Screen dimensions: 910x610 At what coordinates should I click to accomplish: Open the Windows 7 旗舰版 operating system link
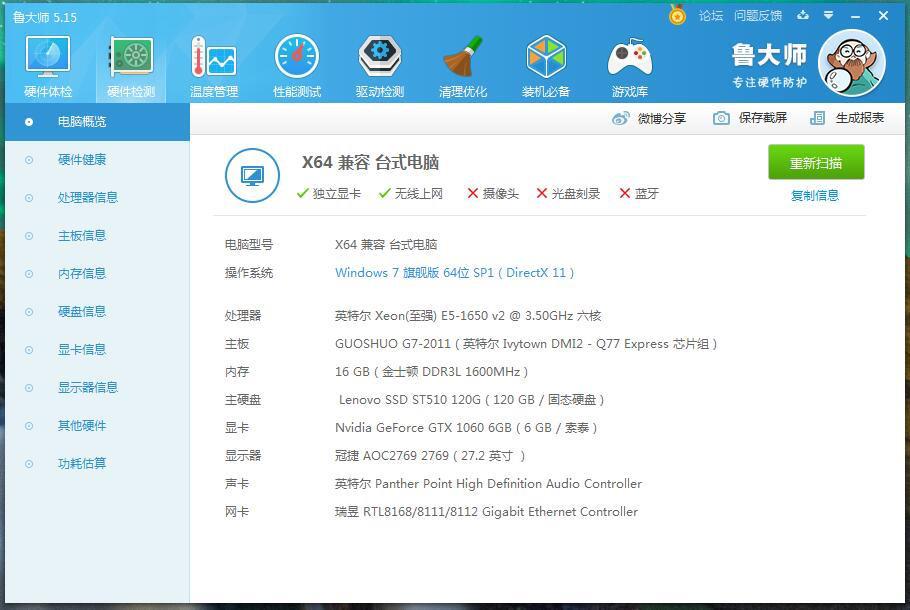pyautogui.click(x=454, y=273)
